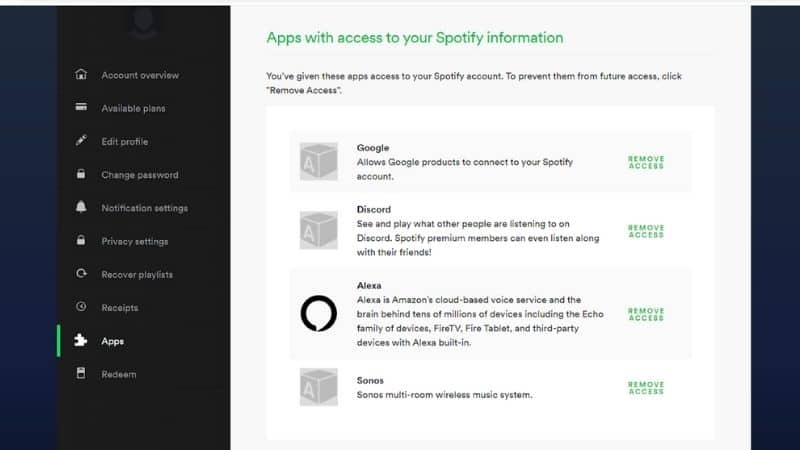Open the Edit profile page
The width and height of the screenshot is (800, 450).
tap(124, 142)
